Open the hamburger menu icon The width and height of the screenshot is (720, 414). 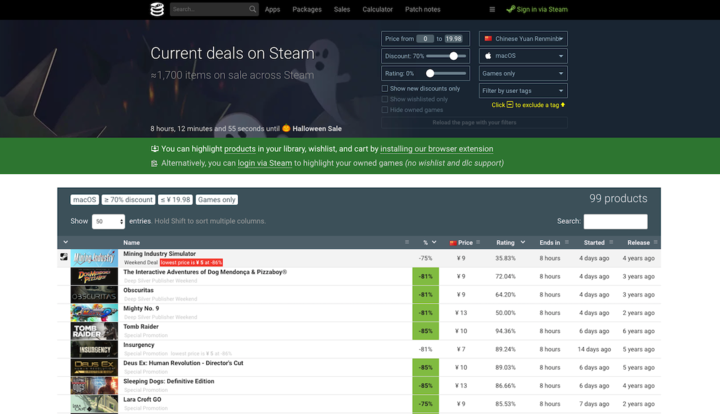(491, 9)
